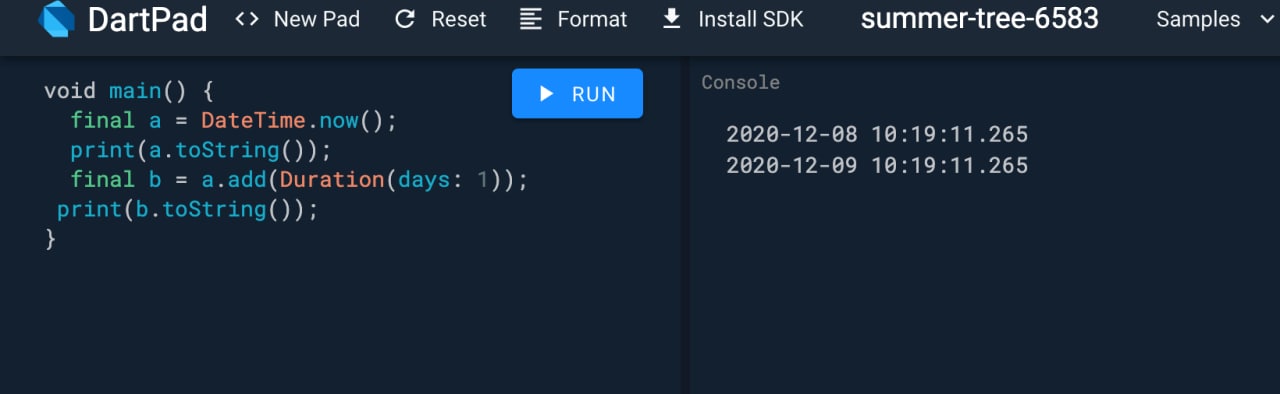Format the Dart code

point(574,19)
